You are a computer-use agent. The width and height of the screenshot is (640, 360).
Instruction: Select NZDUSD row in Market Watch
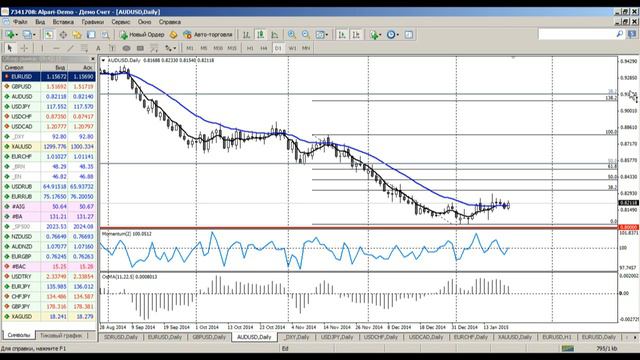tap(49, 236)
